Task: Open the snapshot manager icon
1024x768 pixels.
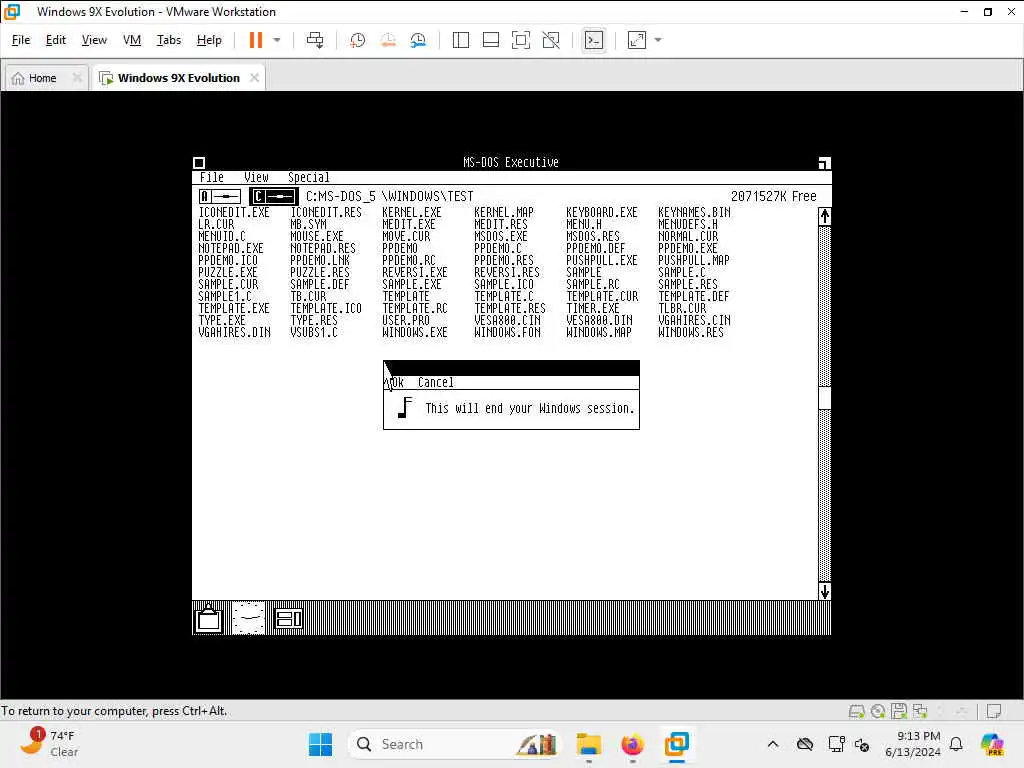Action: (x=419, y=40)
